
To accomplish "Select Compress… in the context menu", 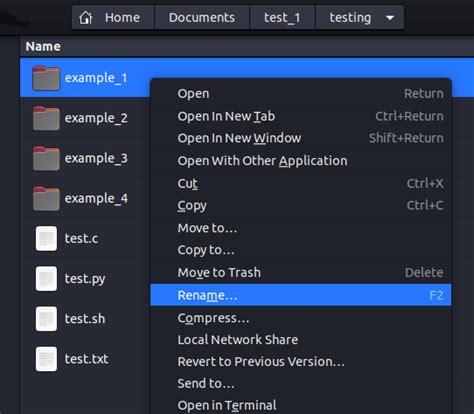I will point(301,318).
